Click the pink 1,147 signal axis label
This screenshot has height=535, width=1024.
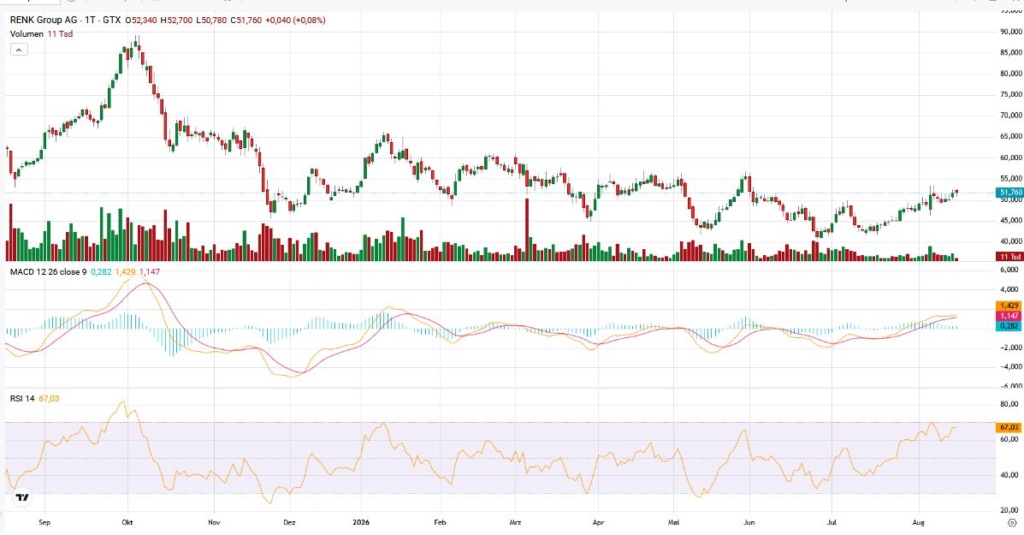[1009, 316]
